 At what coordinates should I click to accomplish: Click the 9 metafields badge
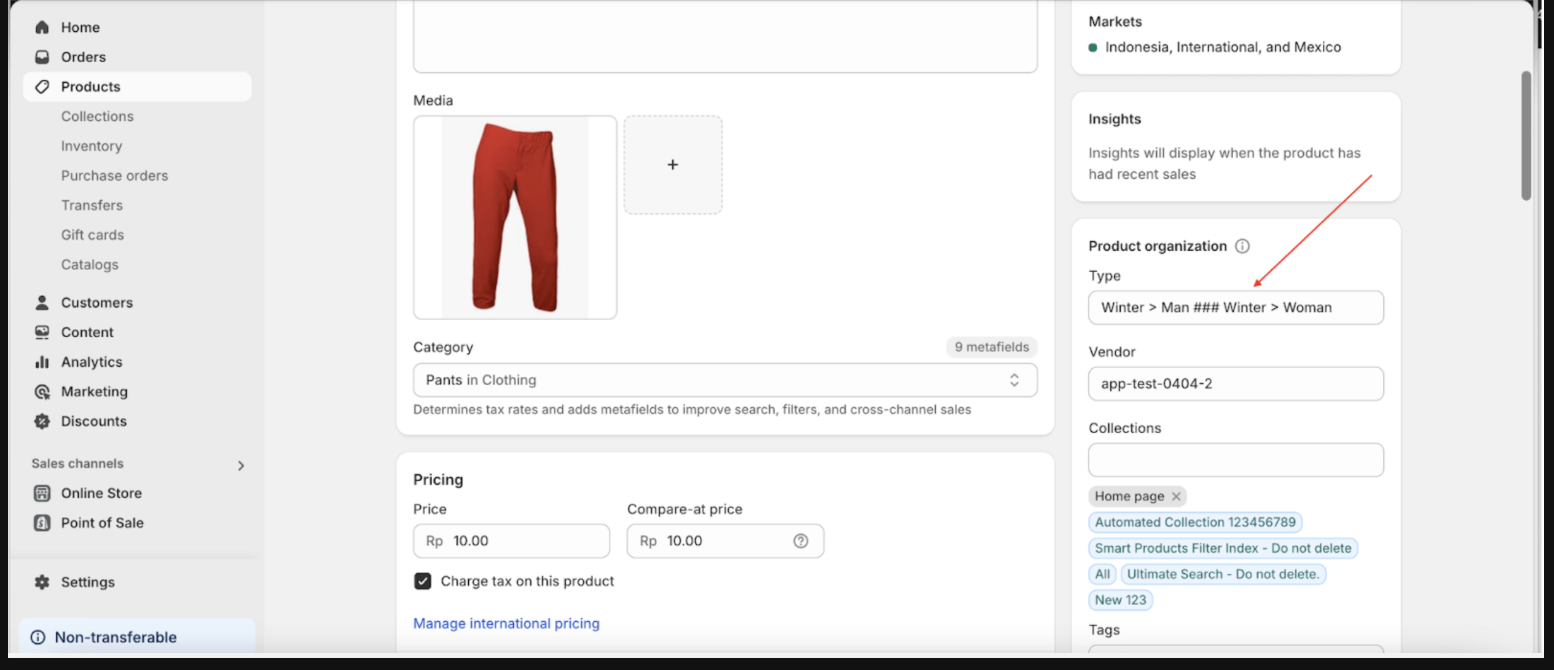991,347
